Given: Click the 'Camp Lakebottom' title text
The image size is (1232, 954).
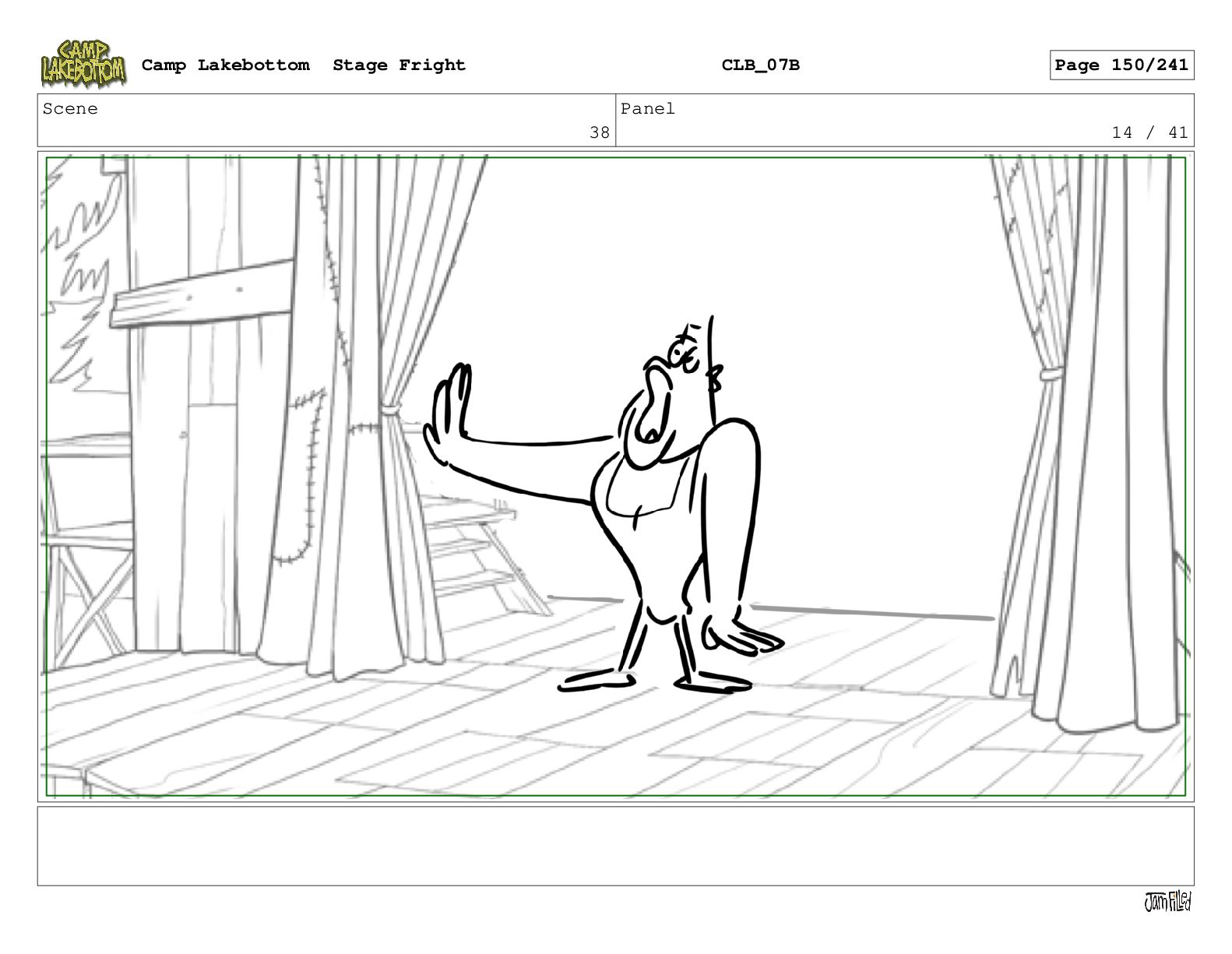Looking at the screenshot, I should (225, 65).
